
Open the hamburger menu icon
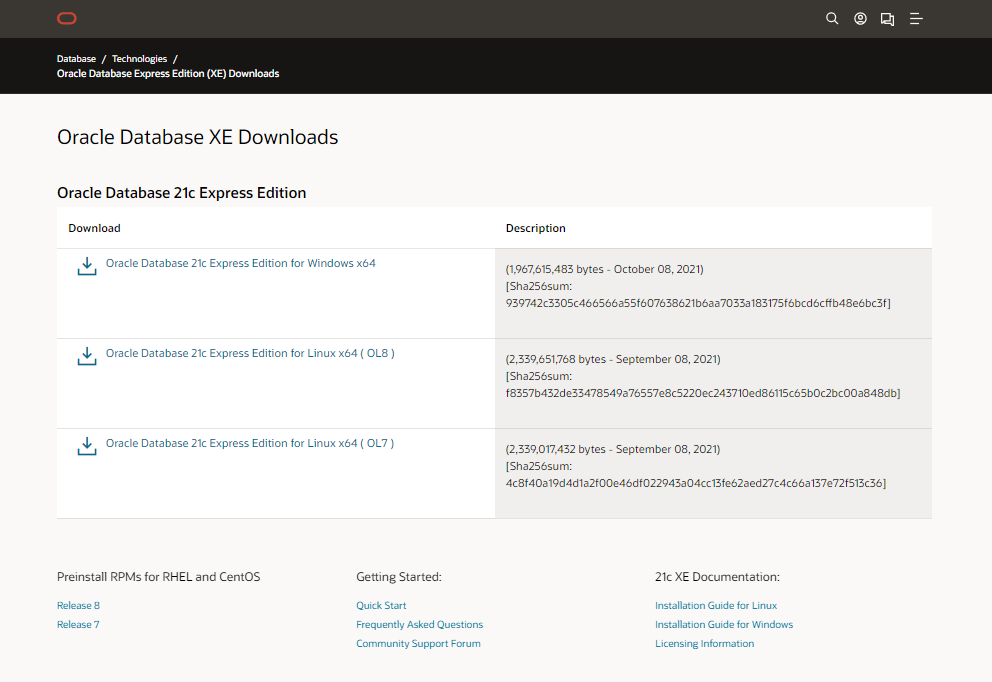915,19
